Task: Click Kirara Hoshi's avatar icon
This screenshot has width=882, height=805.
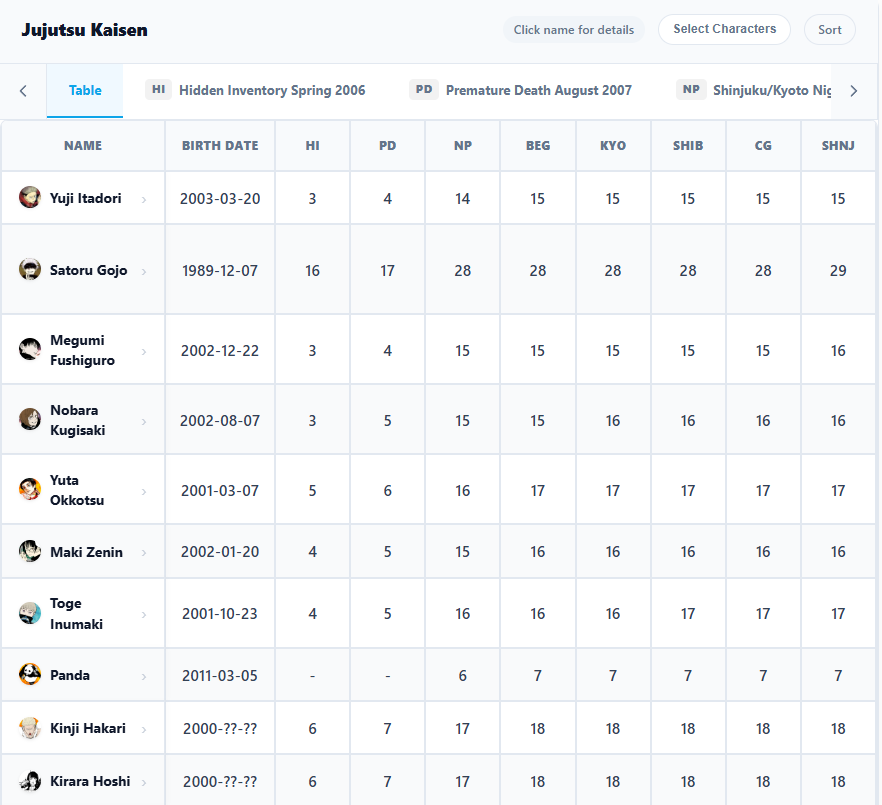Action: click(x=30, y=781)
